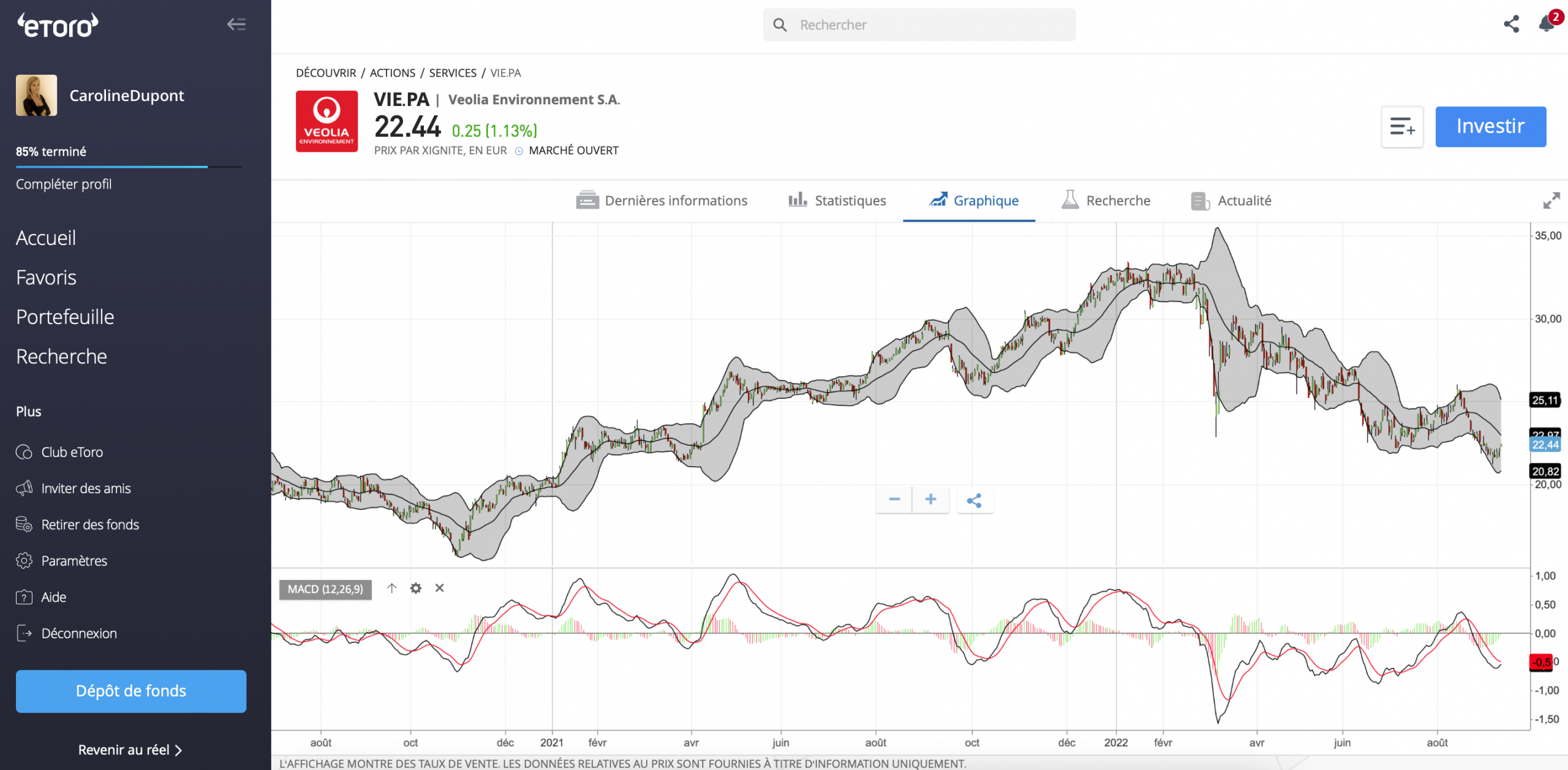Open Recherche in the sidebar menu
This screenshot has height=770, width=1568.
point(61,357)
